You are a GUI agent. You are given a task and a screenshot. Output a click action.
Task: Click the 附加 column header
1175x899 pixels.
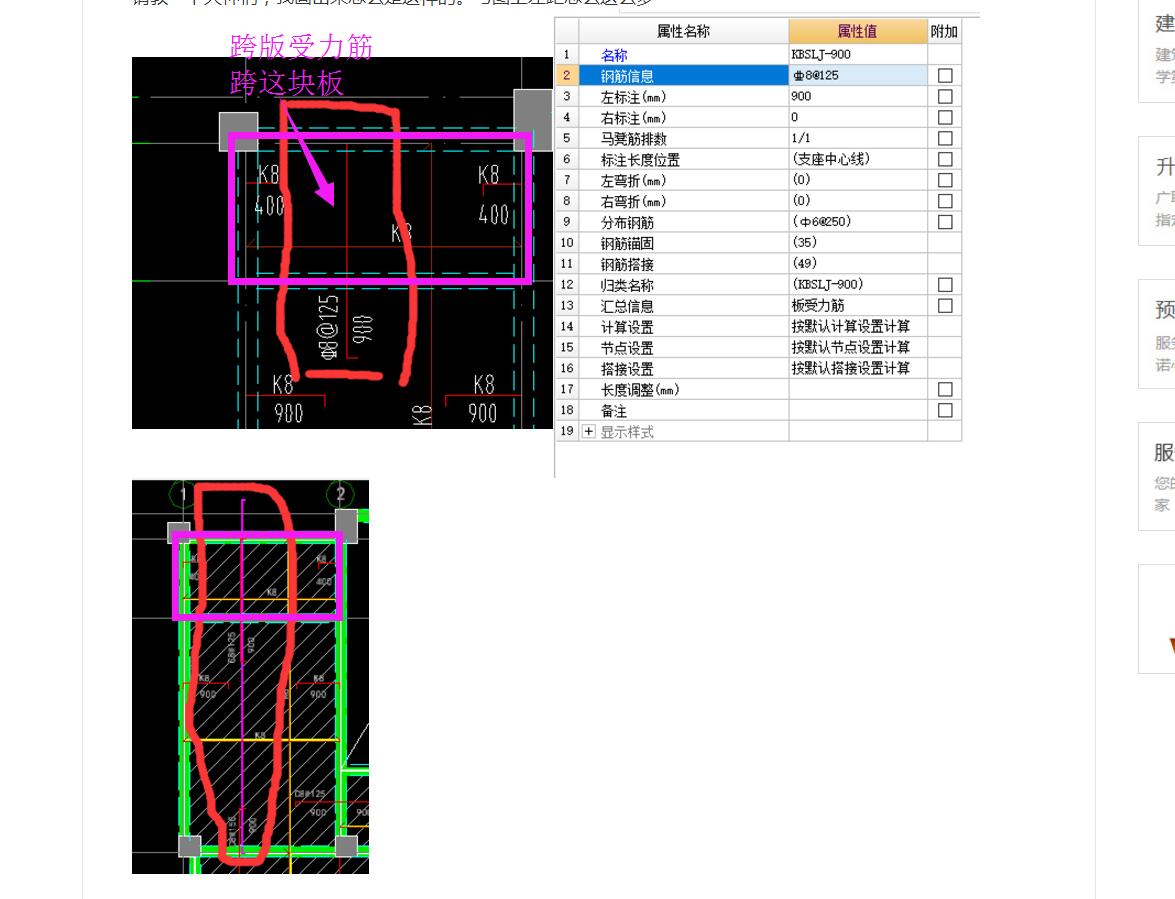click(944, 31)
